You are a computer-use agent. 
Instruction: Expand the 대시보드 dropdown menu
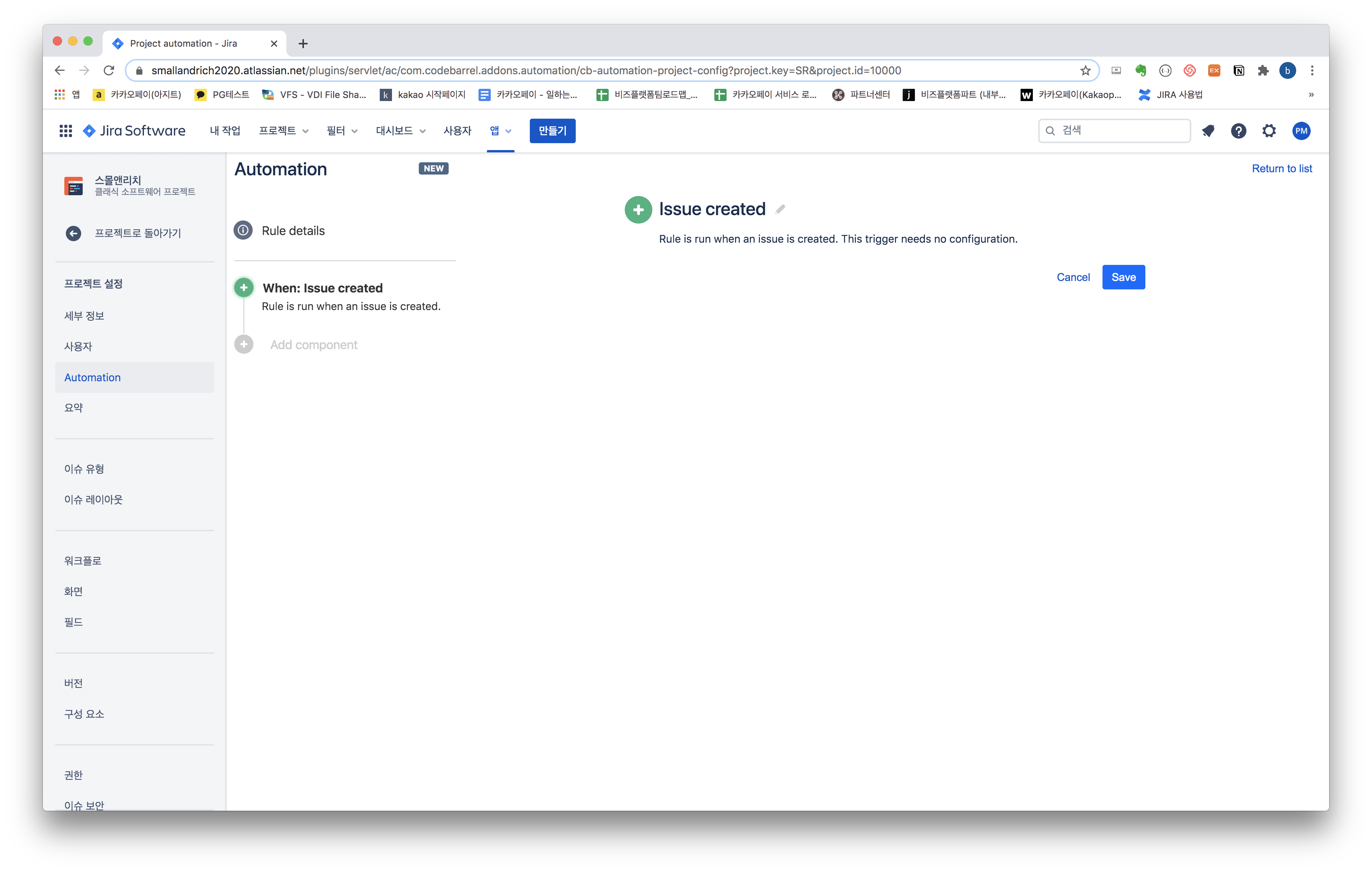click(x=400, y=131)
